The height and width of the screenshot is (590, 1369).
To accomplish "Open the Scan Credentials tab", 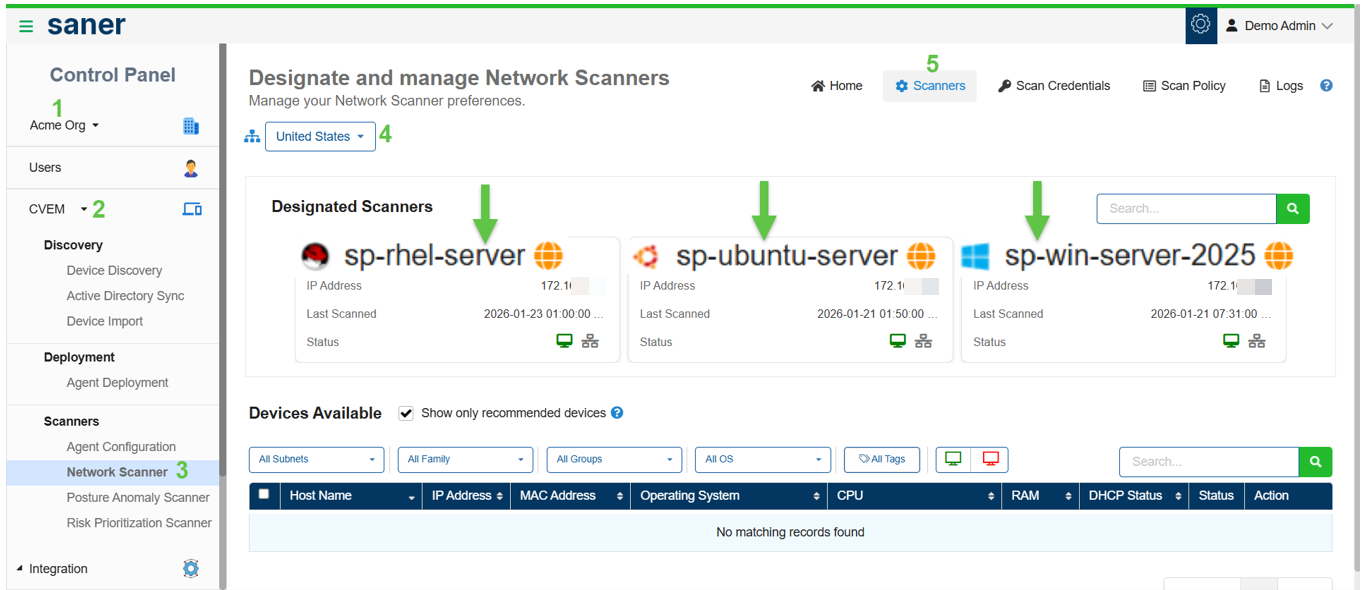I will click(1054, 86).
